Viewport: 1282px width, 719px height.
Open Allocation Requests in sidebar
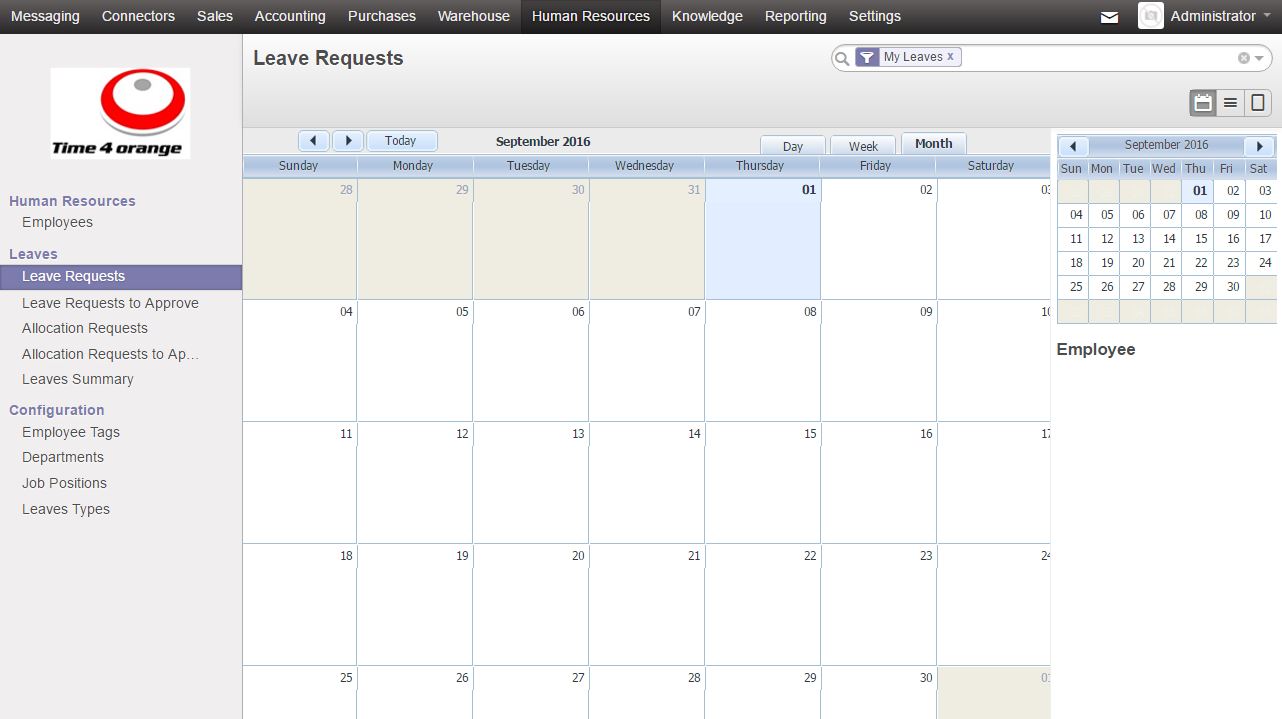click(x=85, y=328)
